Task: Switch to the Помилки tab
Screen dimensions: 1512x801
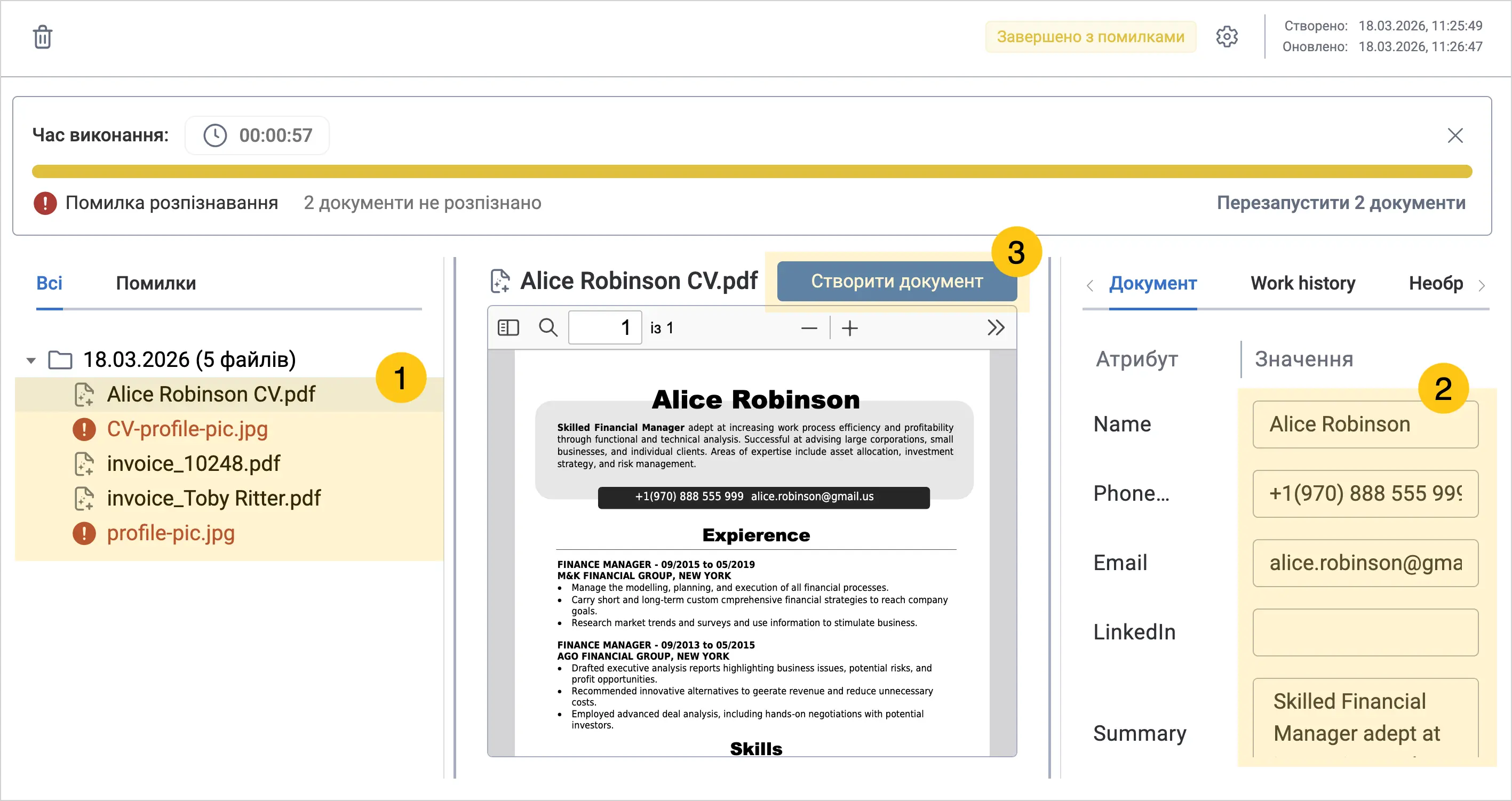Action: point(156,283)
